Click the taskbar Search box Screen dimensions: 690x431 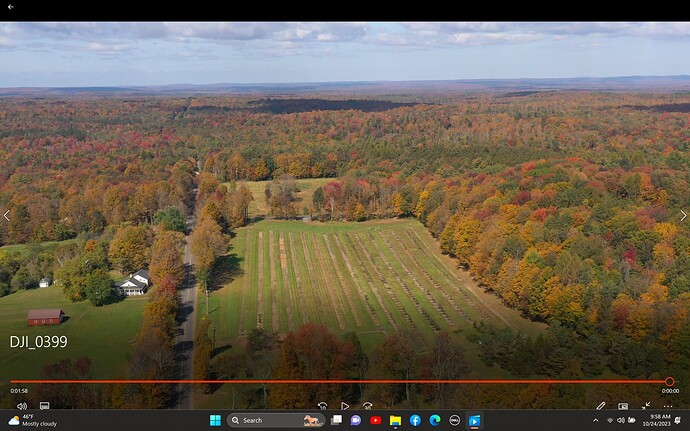pos(276,420)
